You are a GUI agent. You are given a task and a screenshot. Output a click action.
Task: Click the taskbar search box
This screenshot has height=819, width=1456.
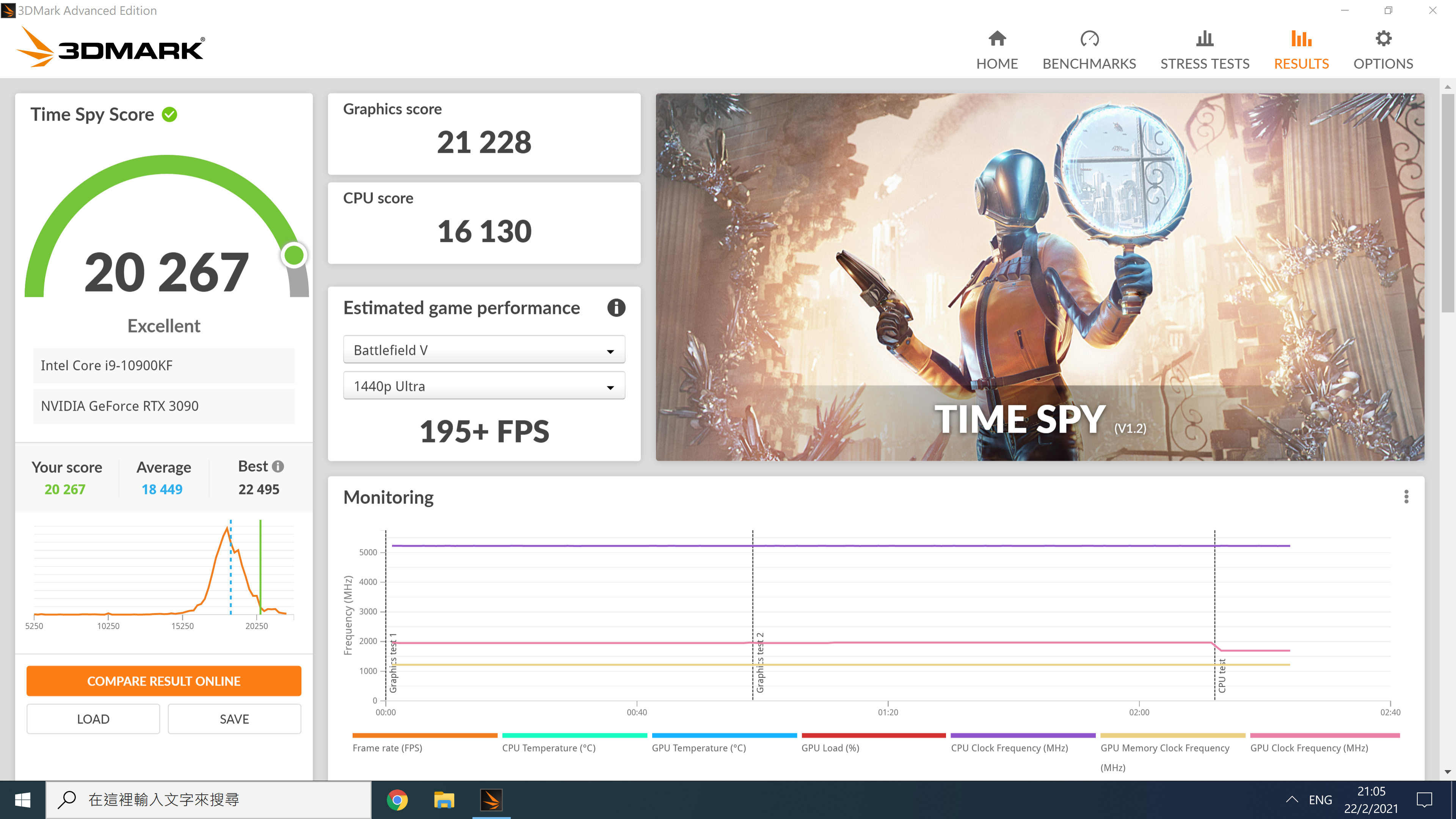(x=209, y=800)
